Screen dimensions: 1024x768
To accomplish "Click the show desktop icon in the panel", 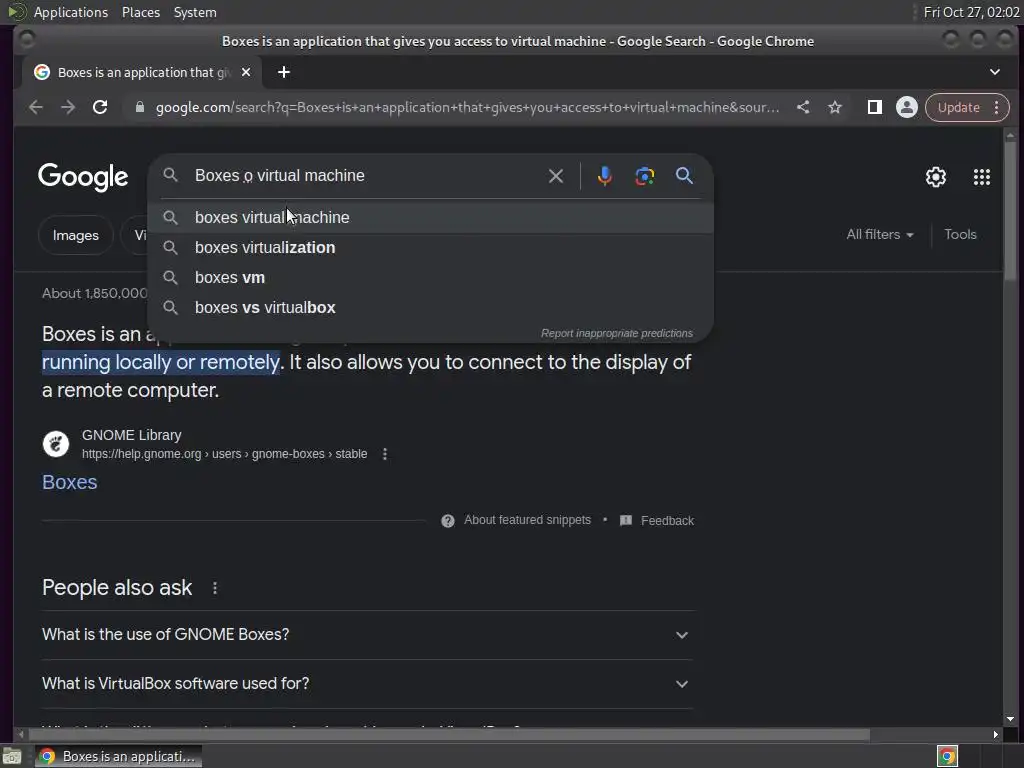I will pos(12,756).
